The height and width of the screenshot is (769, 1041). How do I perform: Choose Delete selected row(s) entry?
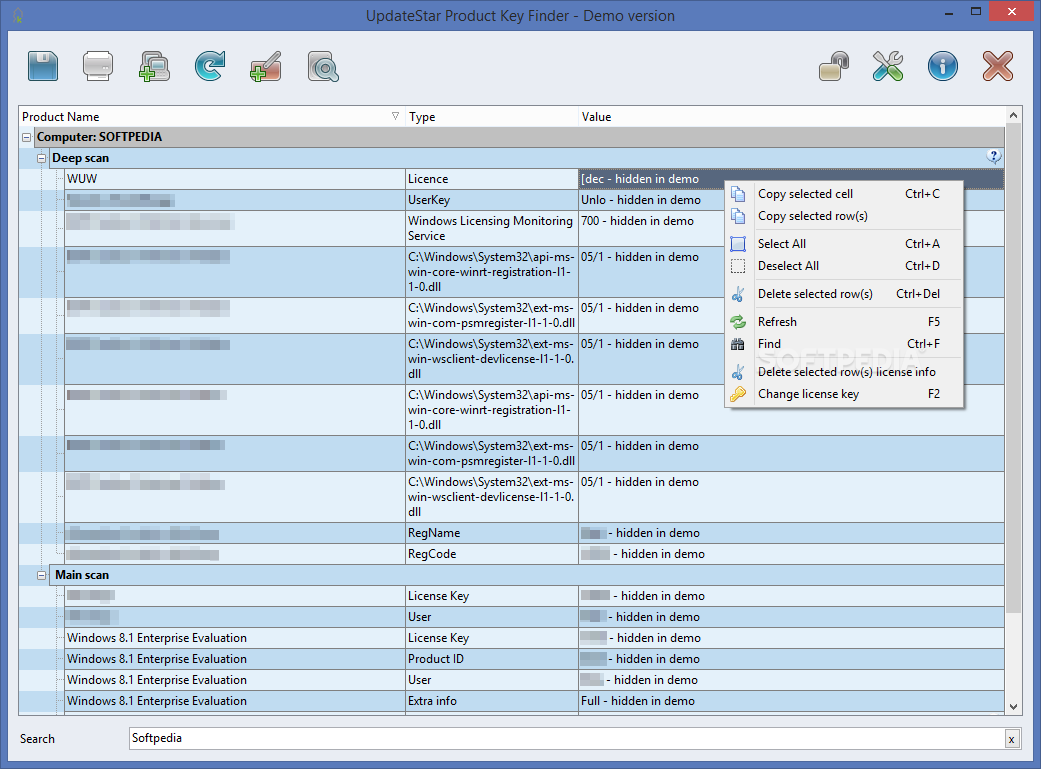[x=844, y=294]
